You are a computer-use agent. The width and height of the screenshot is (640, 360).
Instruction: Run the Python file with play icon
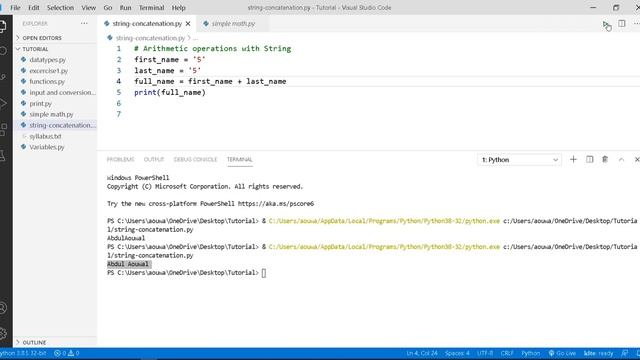(605, 24)
